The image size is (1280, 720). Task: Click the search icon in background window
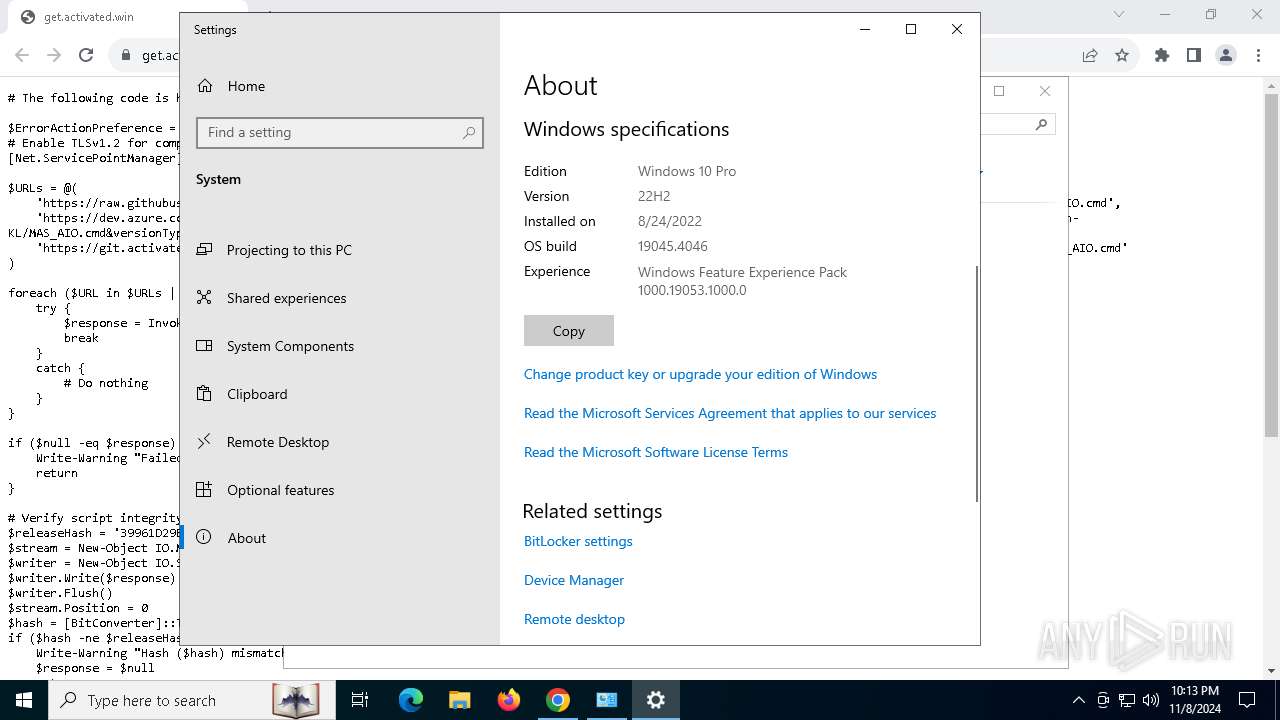pyautogui.click(x=1041, y=125)
